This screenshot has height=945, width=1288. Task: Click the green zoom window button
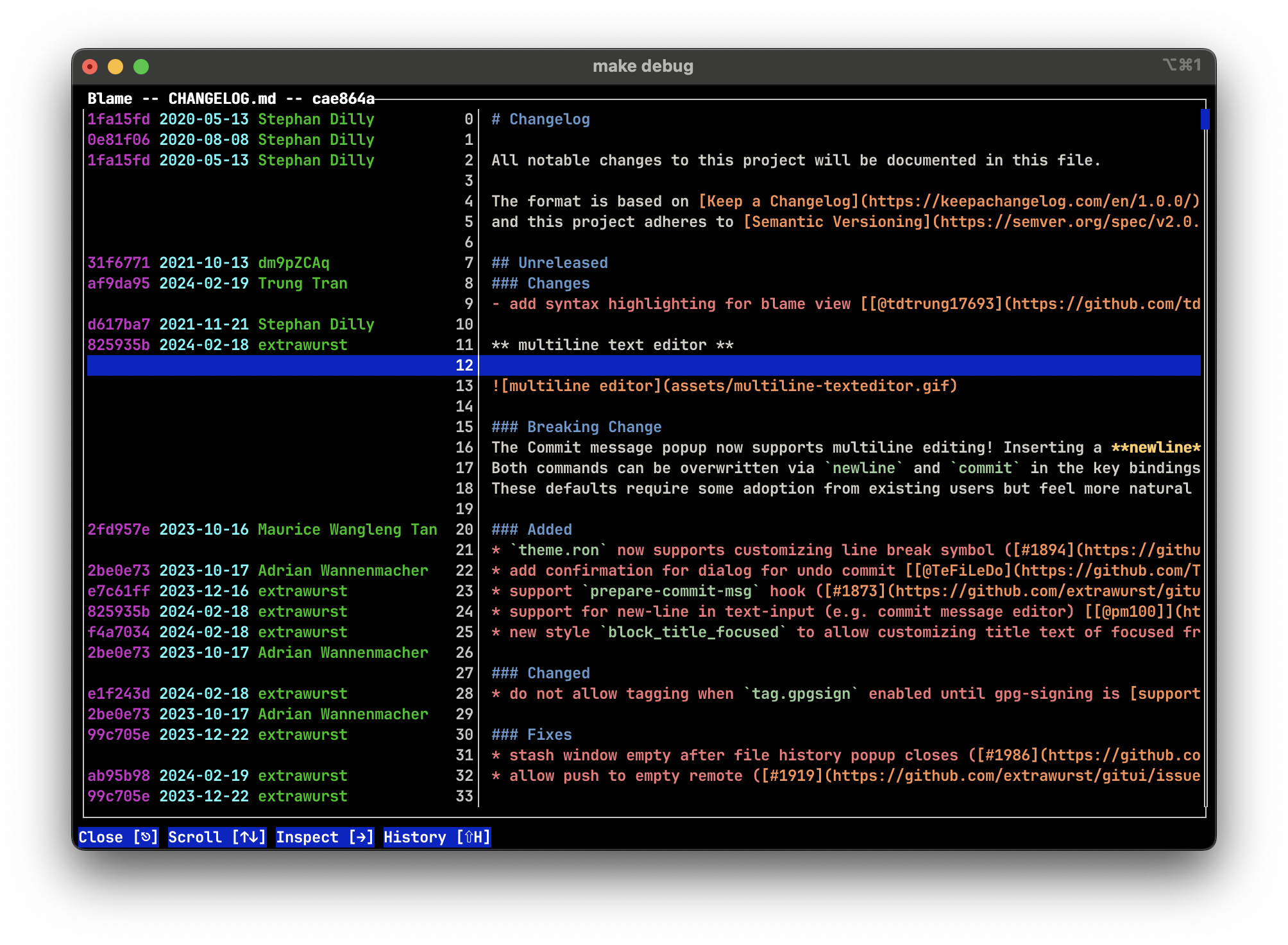pyautogui.click(x=141, y=67)
